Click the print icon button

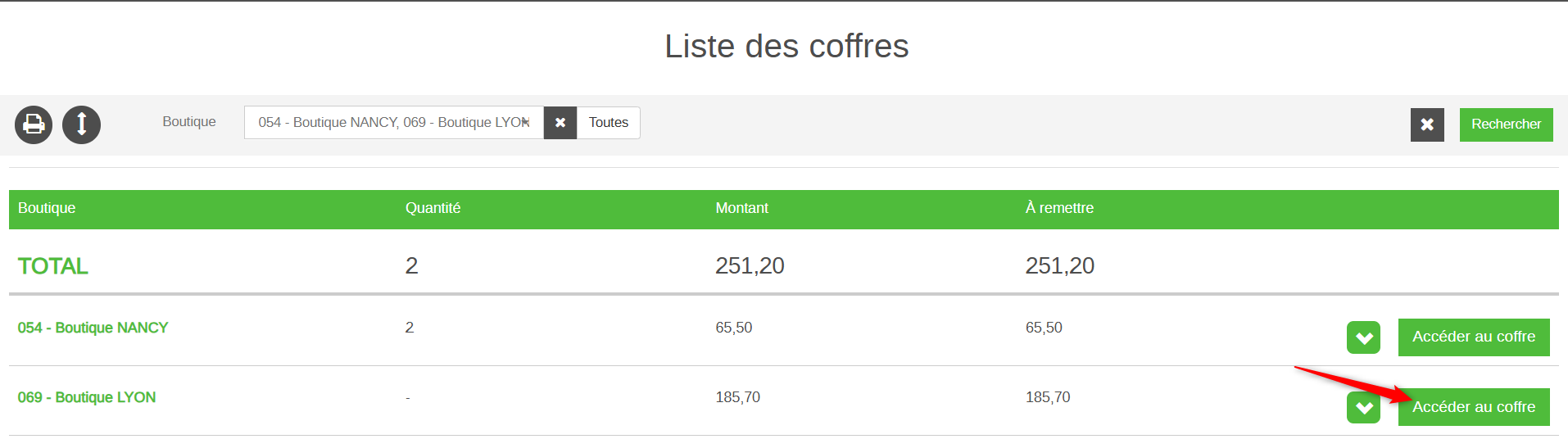tap(34, 125)
